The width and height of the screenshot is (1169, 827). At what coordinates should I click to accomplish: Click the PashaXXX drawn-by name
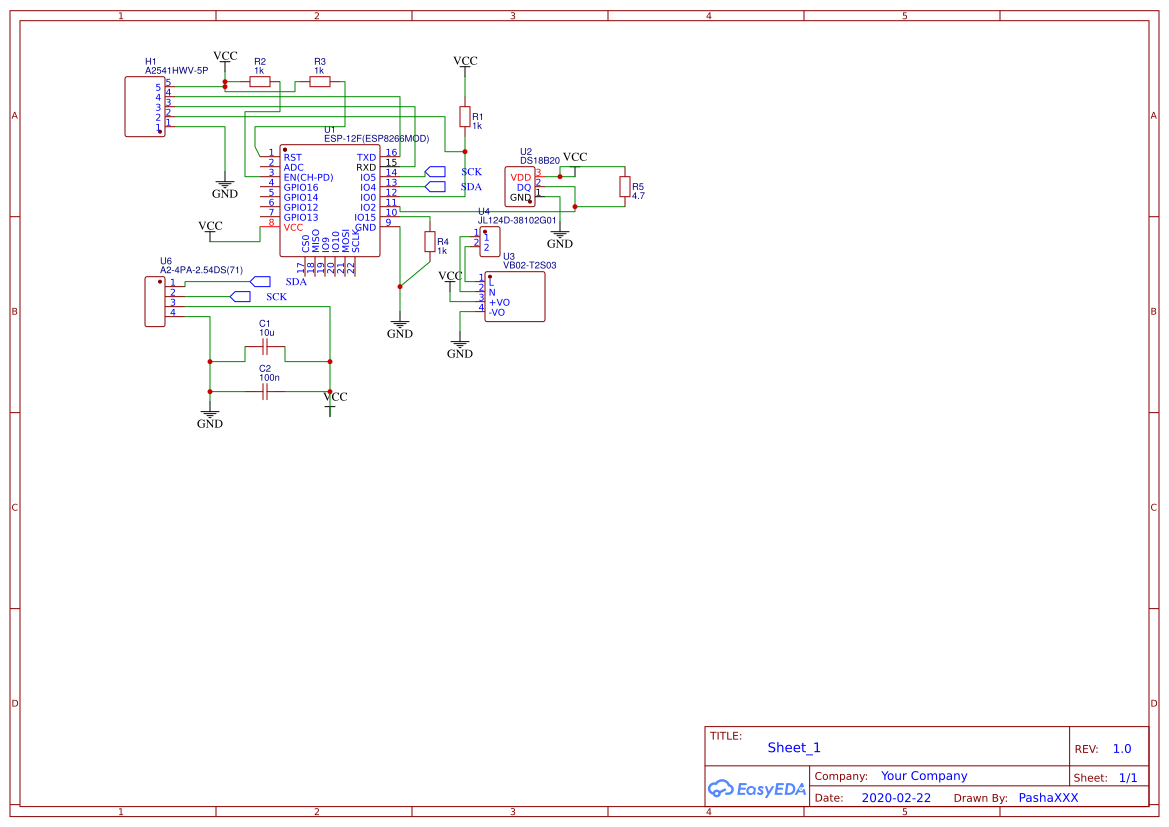(x=1047, y=797)
